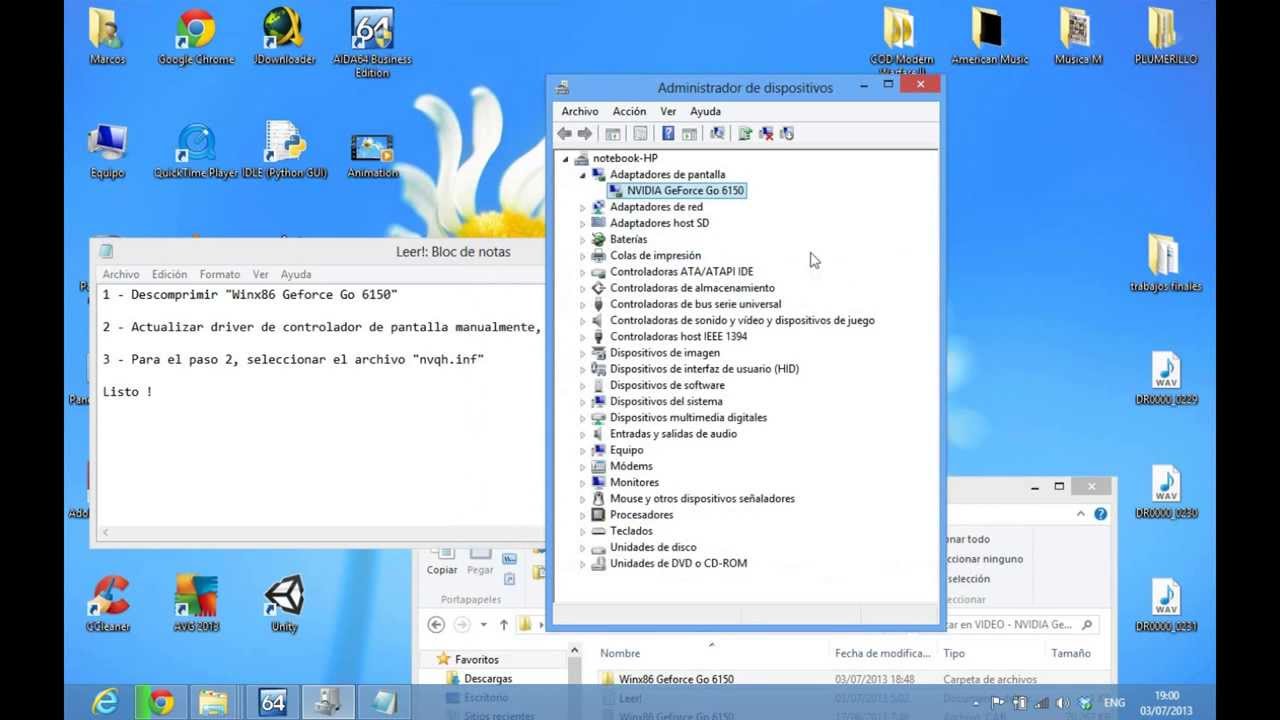
Task: Expand Adaptadores de red category
Action: (582, 207)
